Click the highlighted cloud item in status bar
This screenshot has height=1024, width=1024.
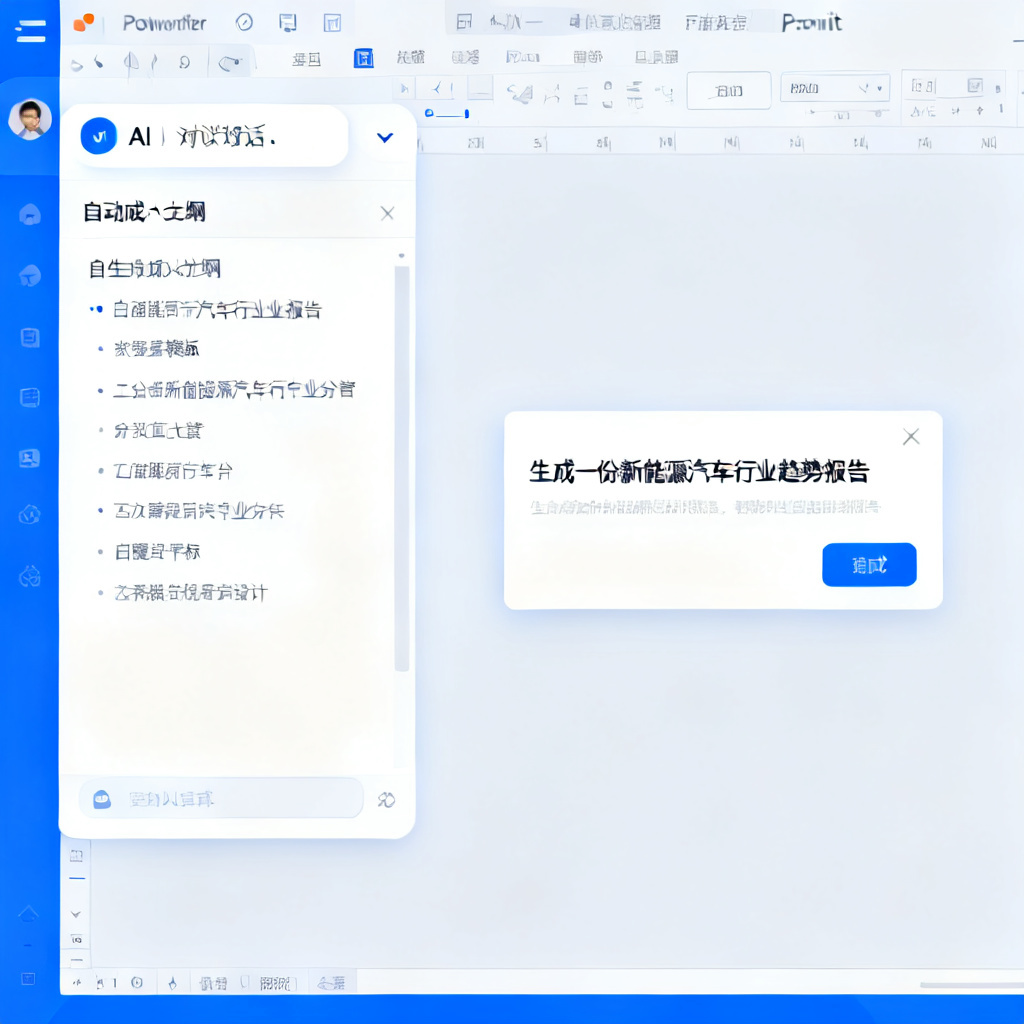332,982
